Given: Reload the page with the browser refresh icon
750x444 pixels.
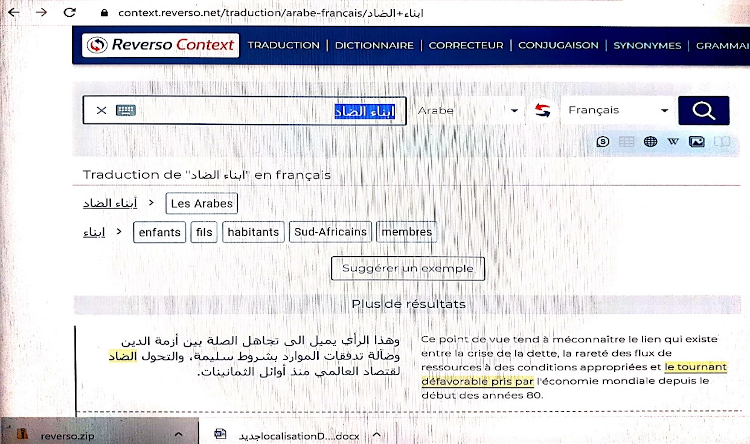Looking at the screenshot, I should (69, 13).
